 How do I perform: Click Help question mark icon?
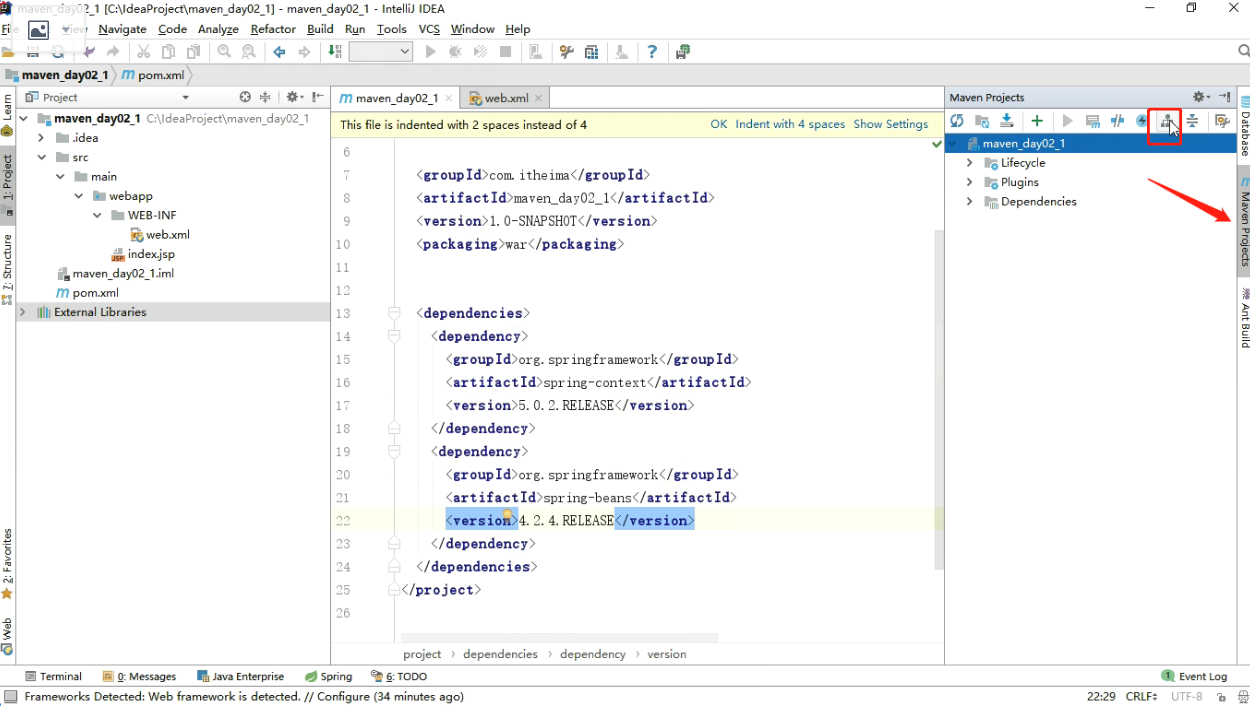[x=653, y=52]
